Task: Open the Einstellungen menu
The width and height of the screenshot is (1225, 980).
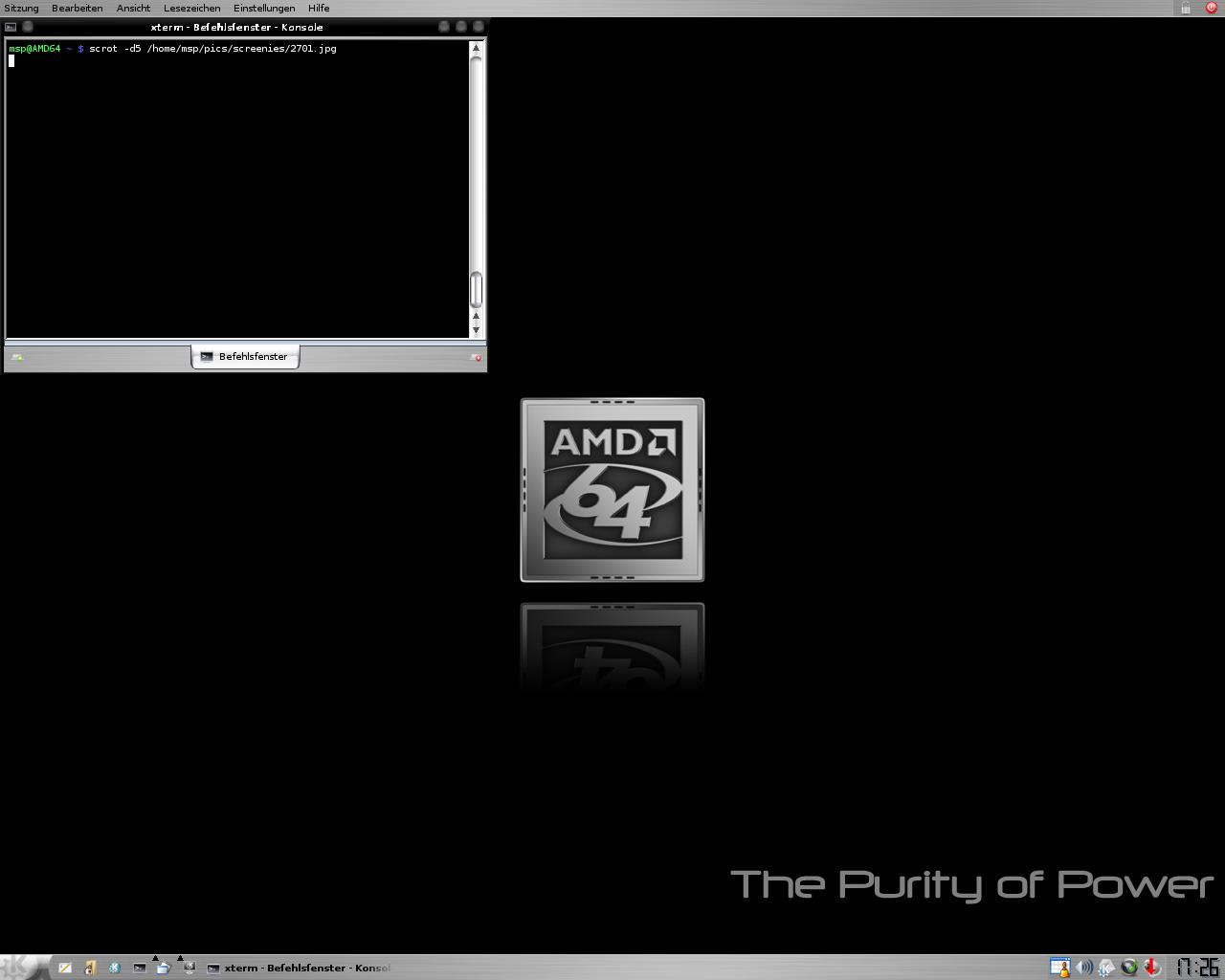Action: pyautogui.click(x=264, y=8)
